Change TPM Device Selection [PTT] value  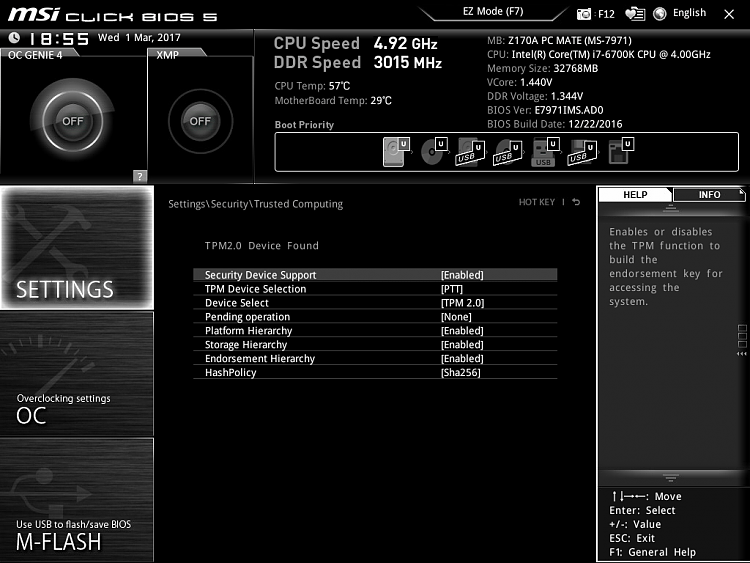click(452, 289)
